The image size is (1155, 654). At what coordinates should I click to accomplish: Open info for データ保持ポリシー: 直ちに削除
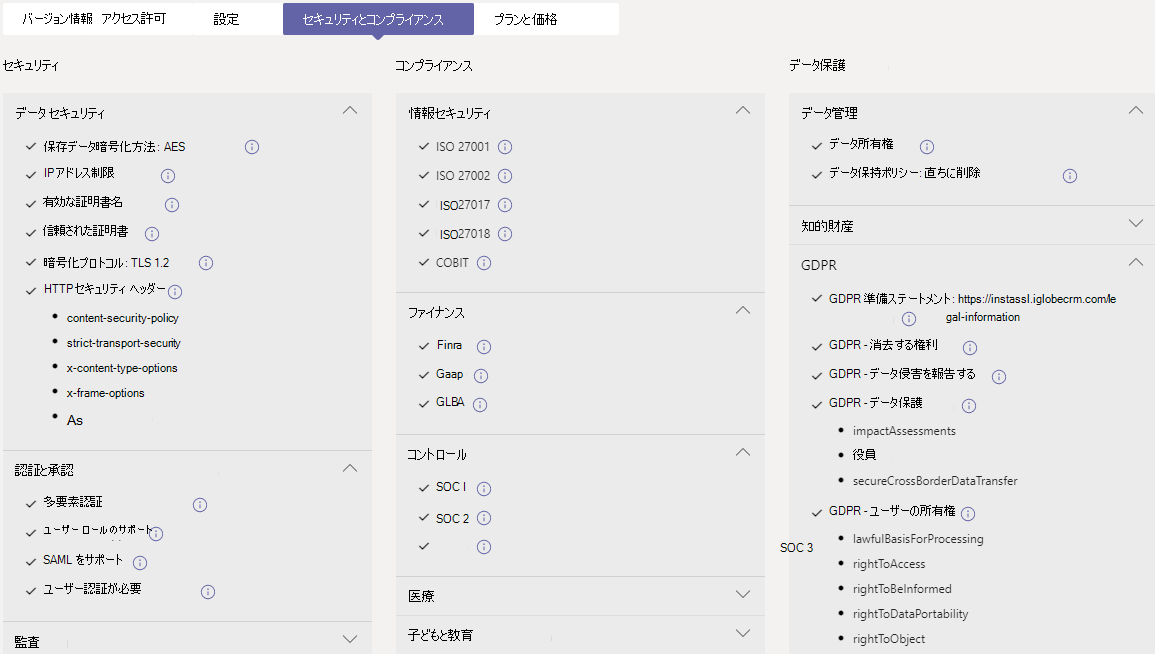coord(1069,175)
